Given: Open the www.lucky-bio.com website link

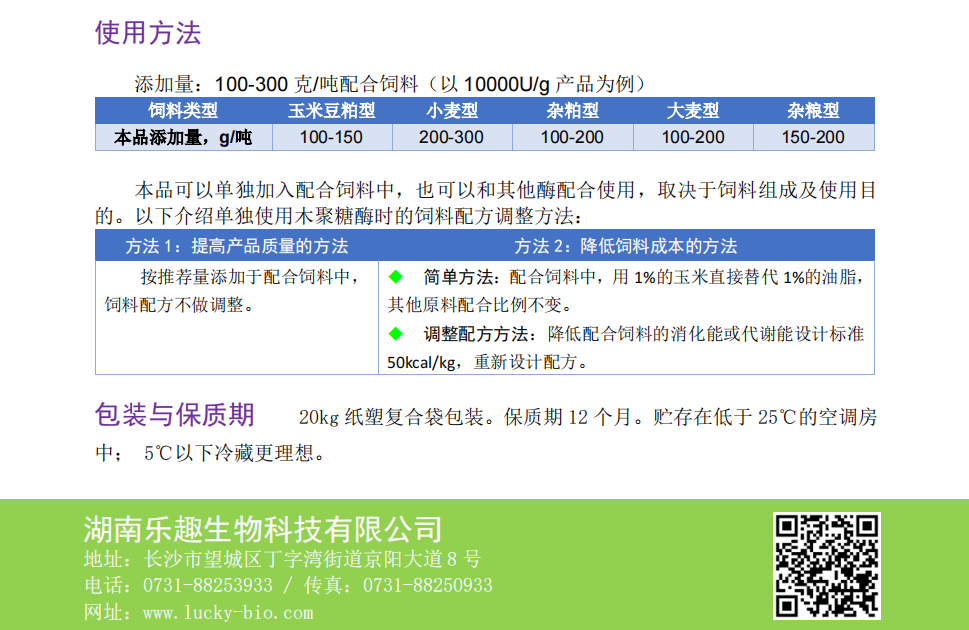Looking at the screenshot, I should tap(228, 612).
